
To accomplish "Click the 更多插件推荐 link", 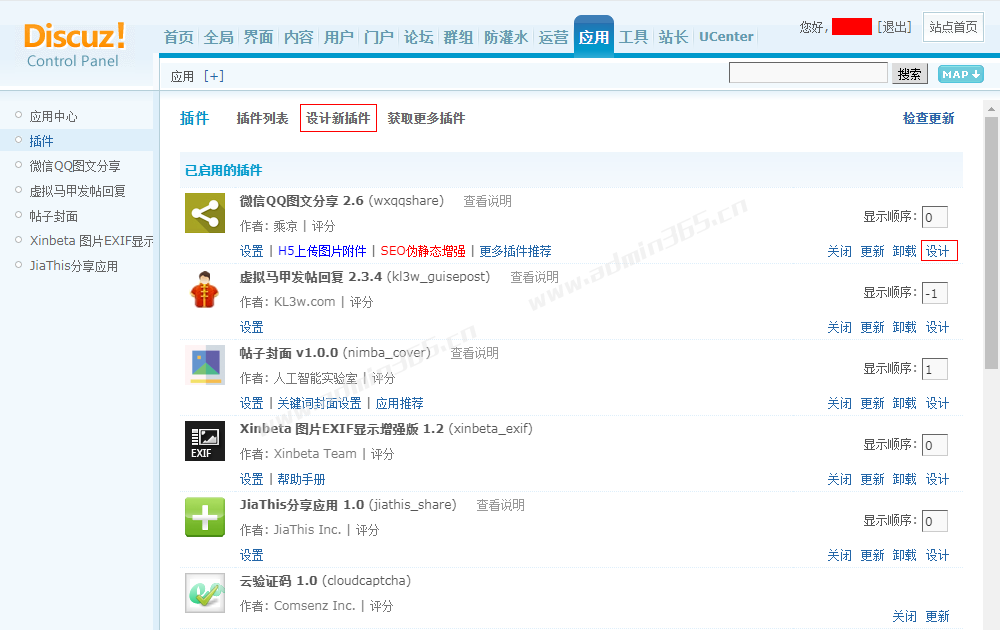I will pyautogui.click(x=515, y=251).
